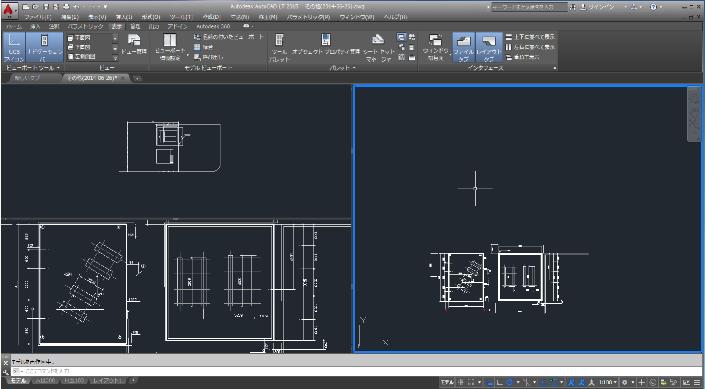Toggle the Layout Tabs (レイアウトタブ) button
Image resolution: width=705 pixels, height=389 pixels.
click(489, 47)
